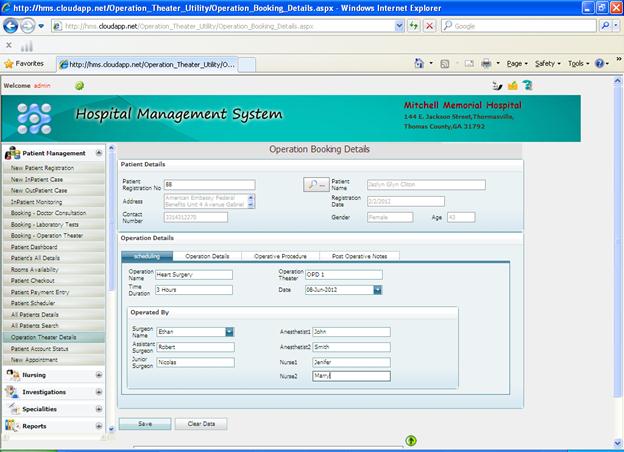Expand the Nursing sidebar section
Viewport: 624px width, 452px height.
98,375
